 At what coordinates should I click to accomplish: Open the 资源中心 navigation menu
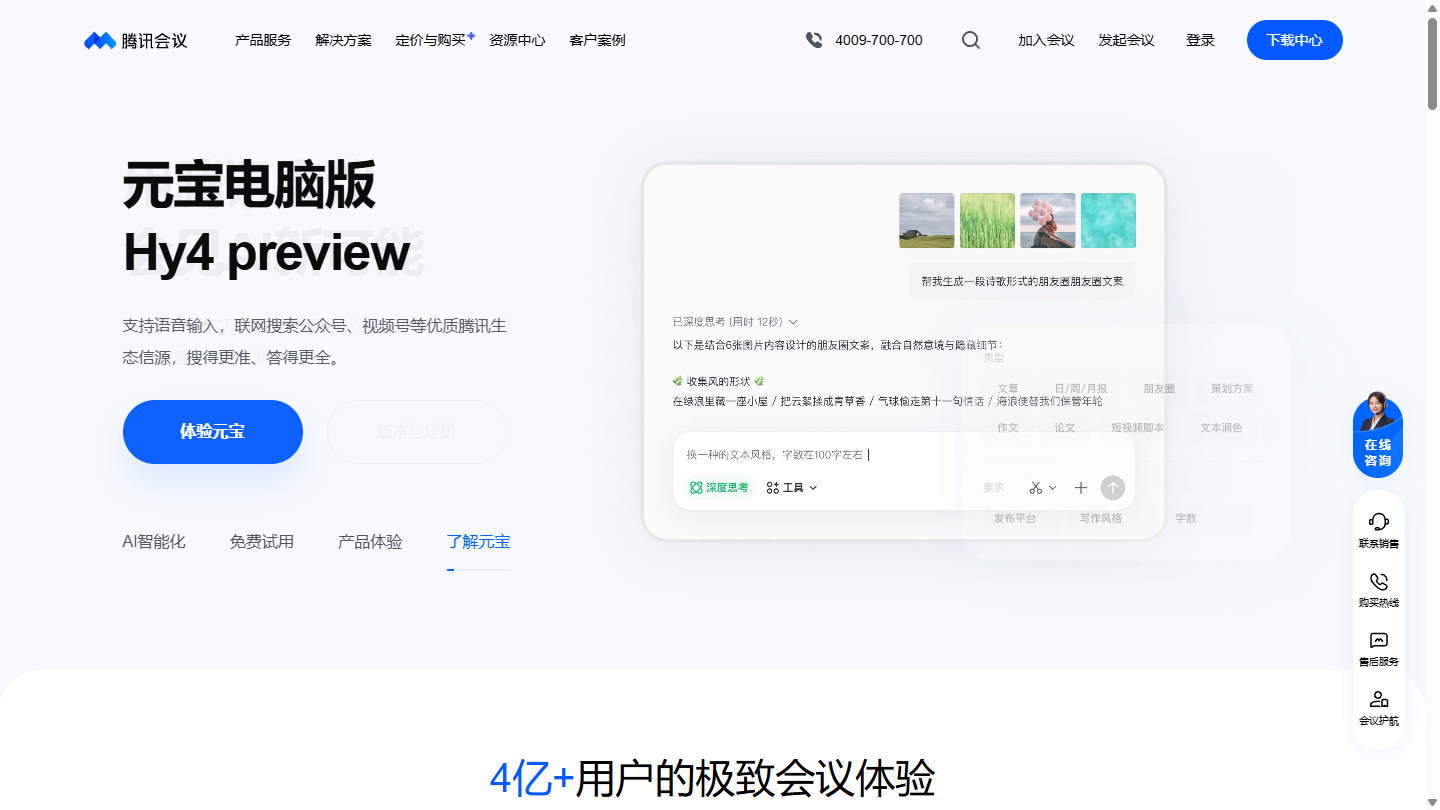point(517,40)
